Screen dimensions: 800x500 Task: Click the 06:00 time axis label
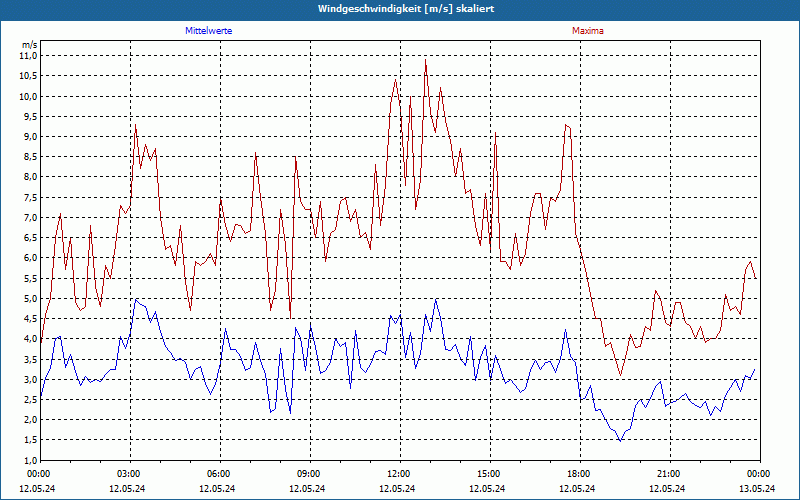[x=220, y=474]
